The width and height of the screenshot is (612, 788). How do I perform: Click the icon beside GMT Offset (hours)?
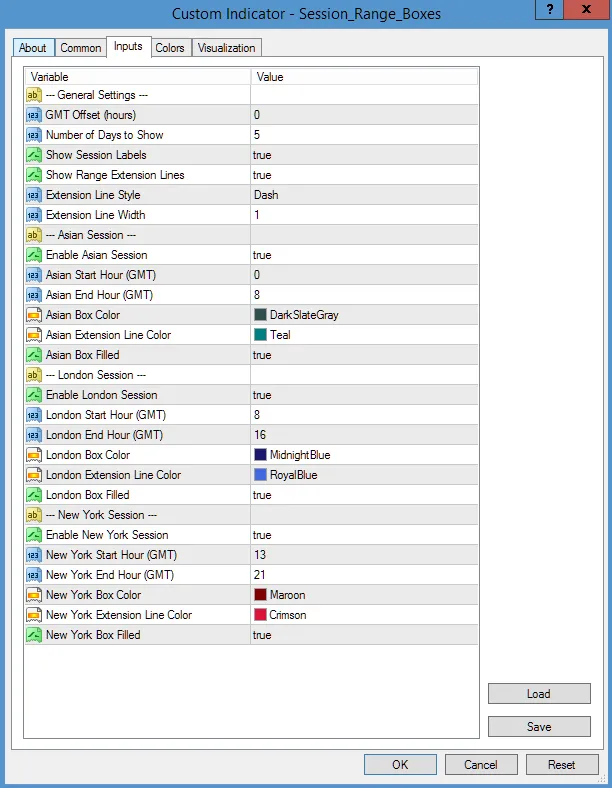pos(34,115)
